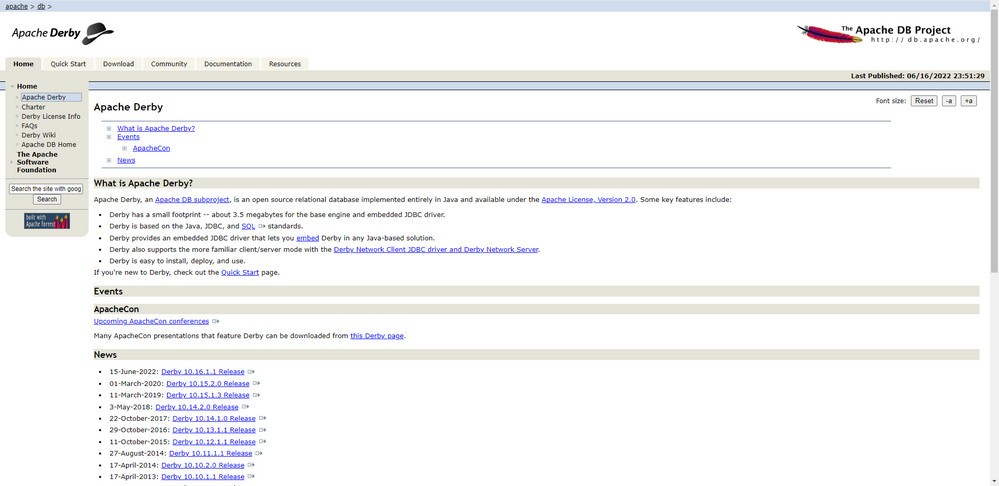
Task: Open Derby 10.15.1.3 Release link
Action: point(208,396)
